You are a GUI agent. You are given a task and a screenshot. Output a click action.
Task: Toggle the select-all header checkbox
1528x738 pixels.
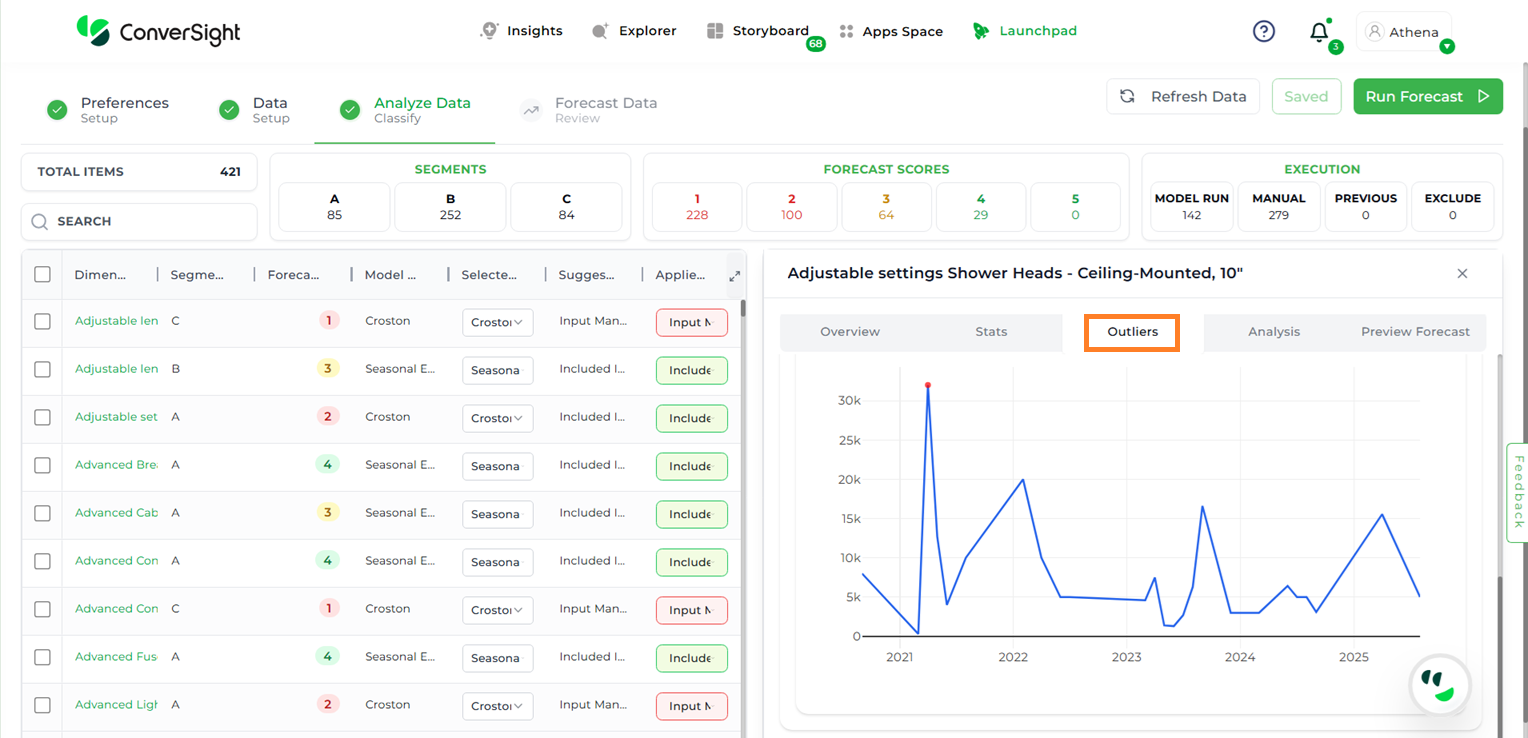click(x=42, y=274)
